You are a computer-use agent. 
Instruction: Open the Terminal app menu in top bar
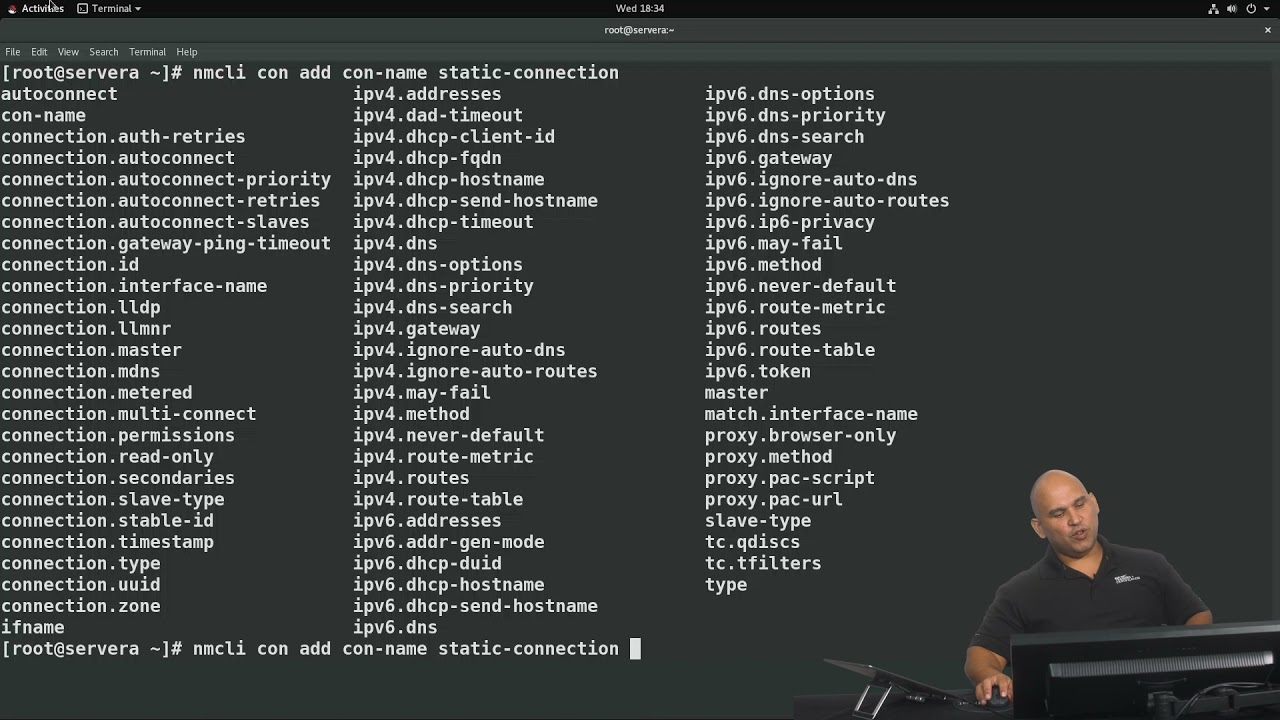(109, 8)
